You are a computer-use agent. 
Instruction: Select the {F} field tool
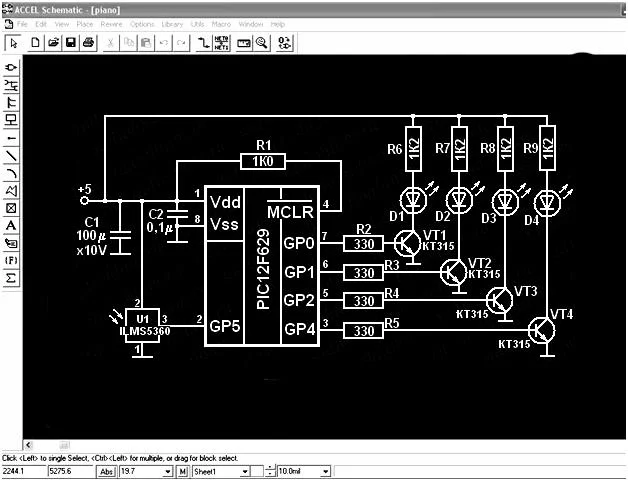point(11,260)
